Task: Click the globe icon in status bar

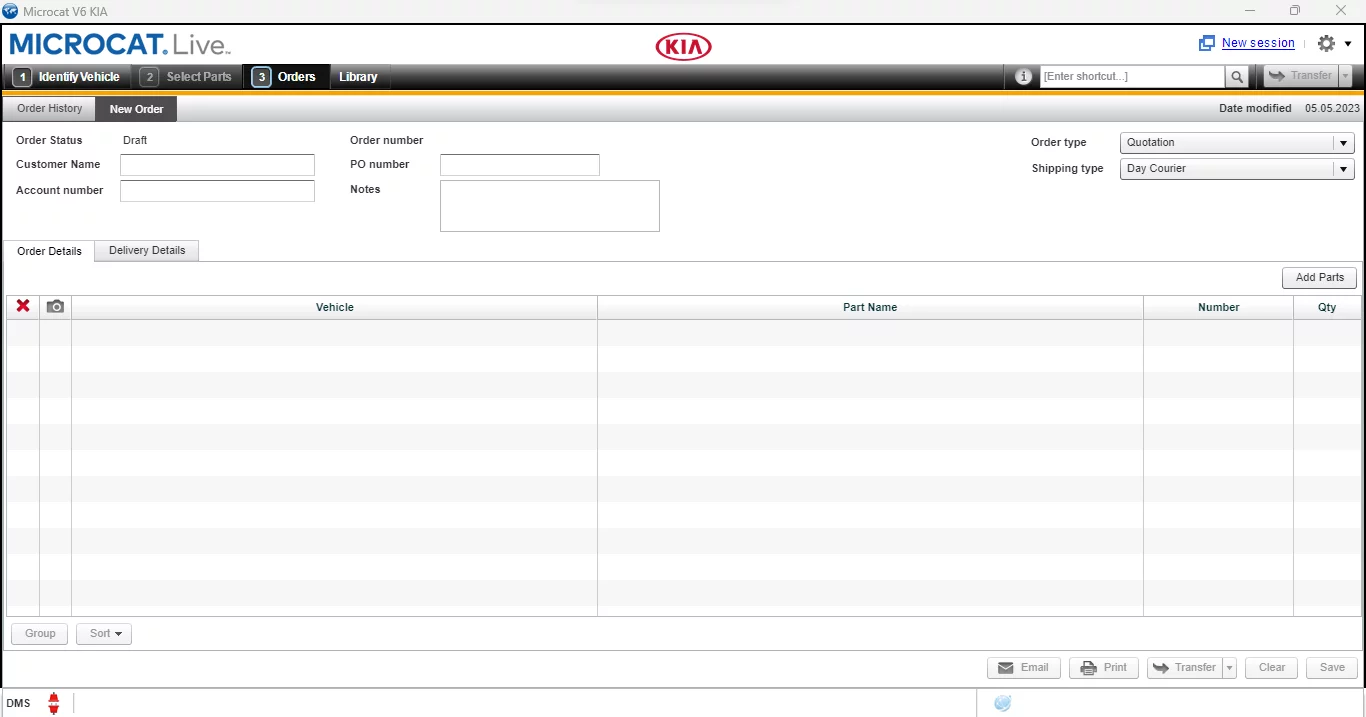Action: (x=1002, y=703)
